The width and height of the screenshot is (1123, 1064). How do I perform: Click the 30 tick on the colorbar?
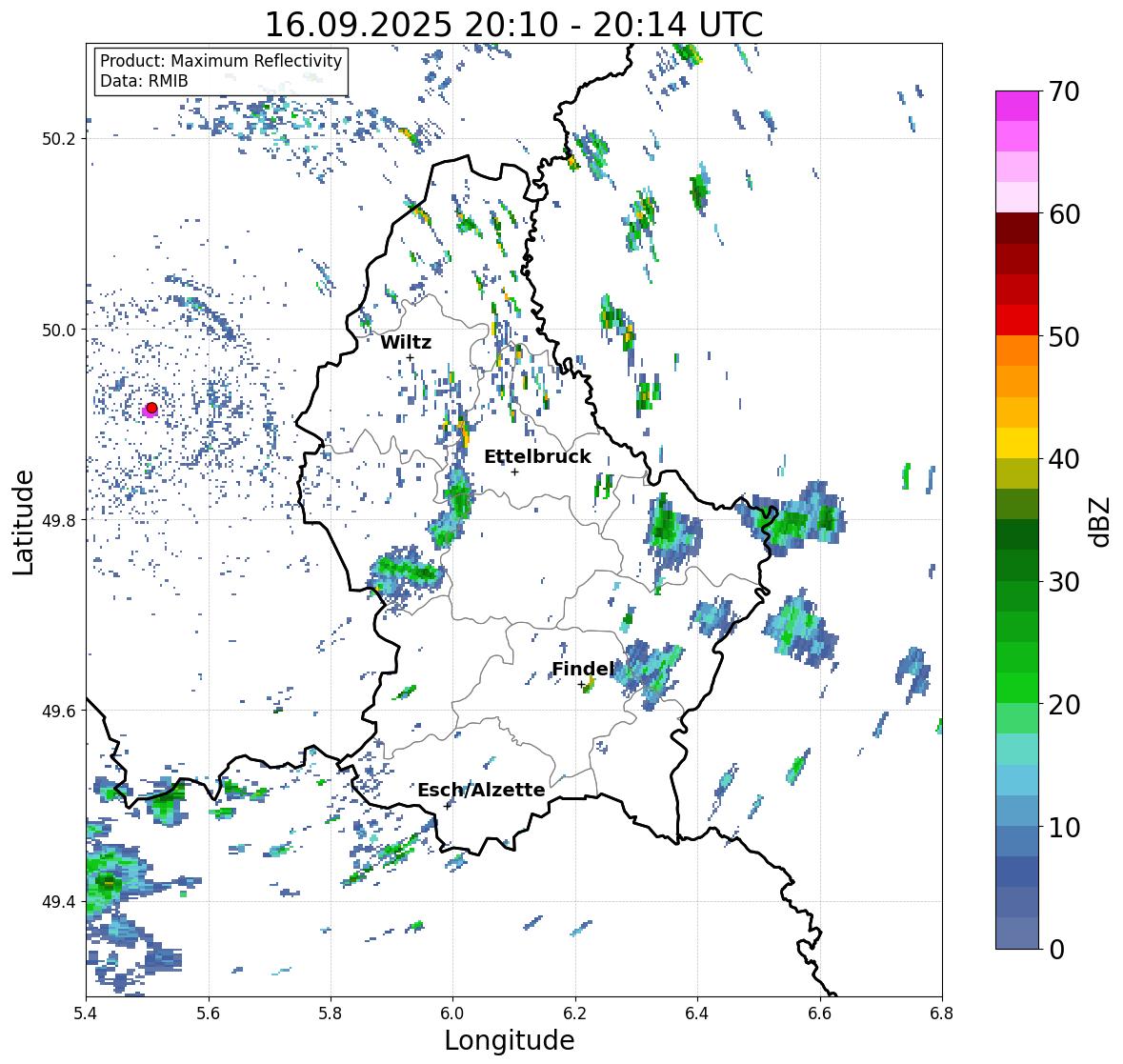(x=1064, y=581)
